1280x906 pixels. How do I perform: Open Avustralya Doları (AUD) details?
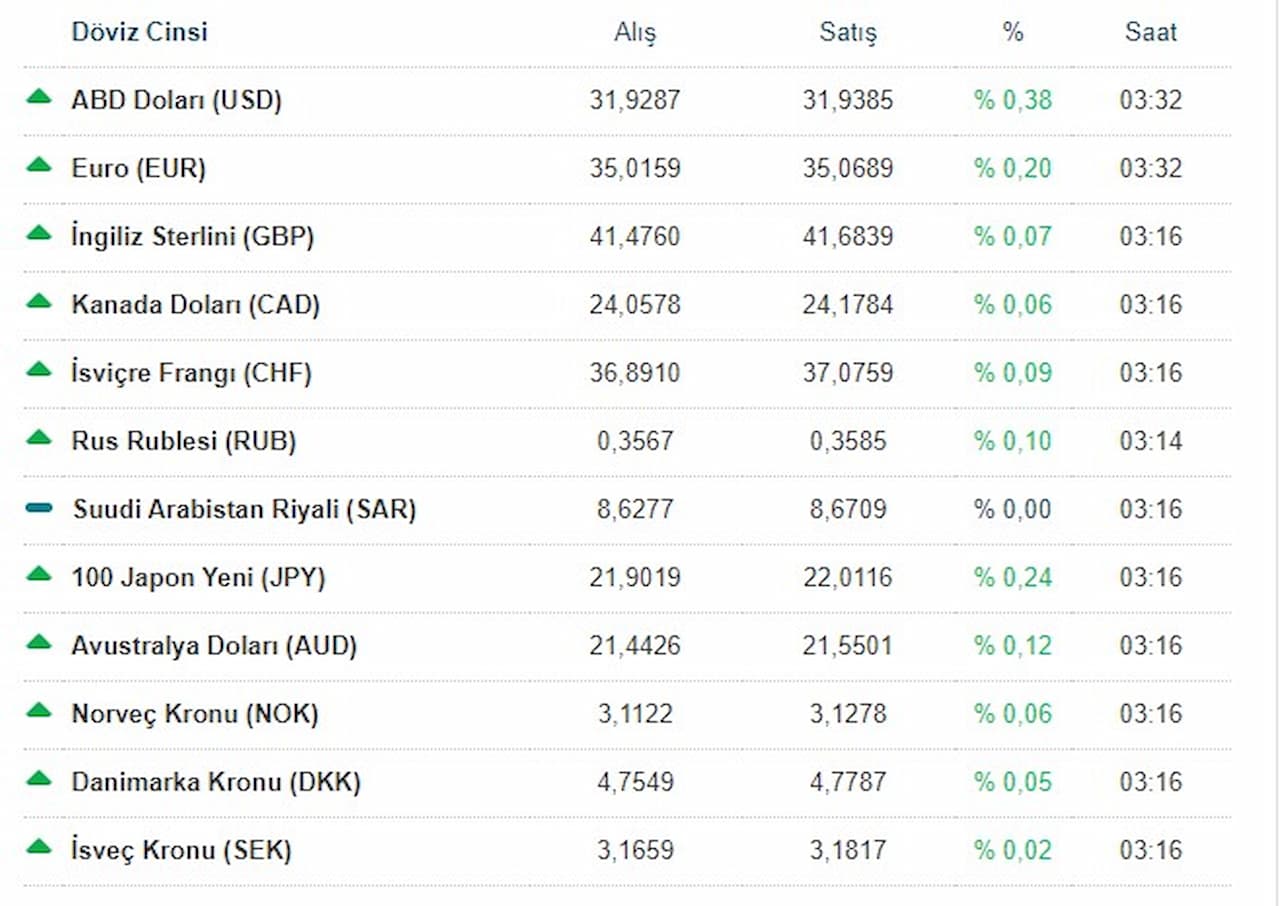tap(213, 646)
